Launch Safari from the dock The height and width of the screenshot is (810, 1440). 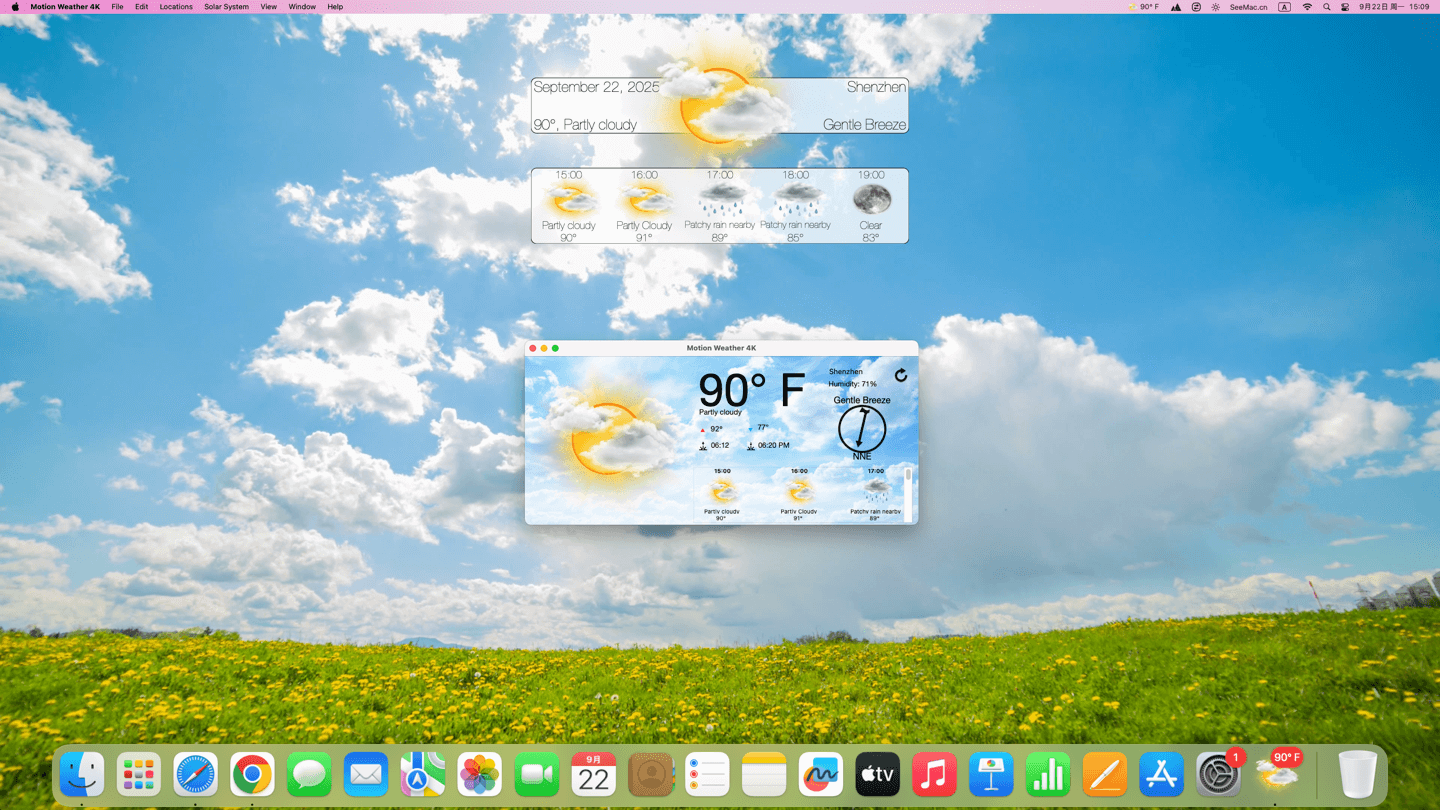(x=195, y=774)
